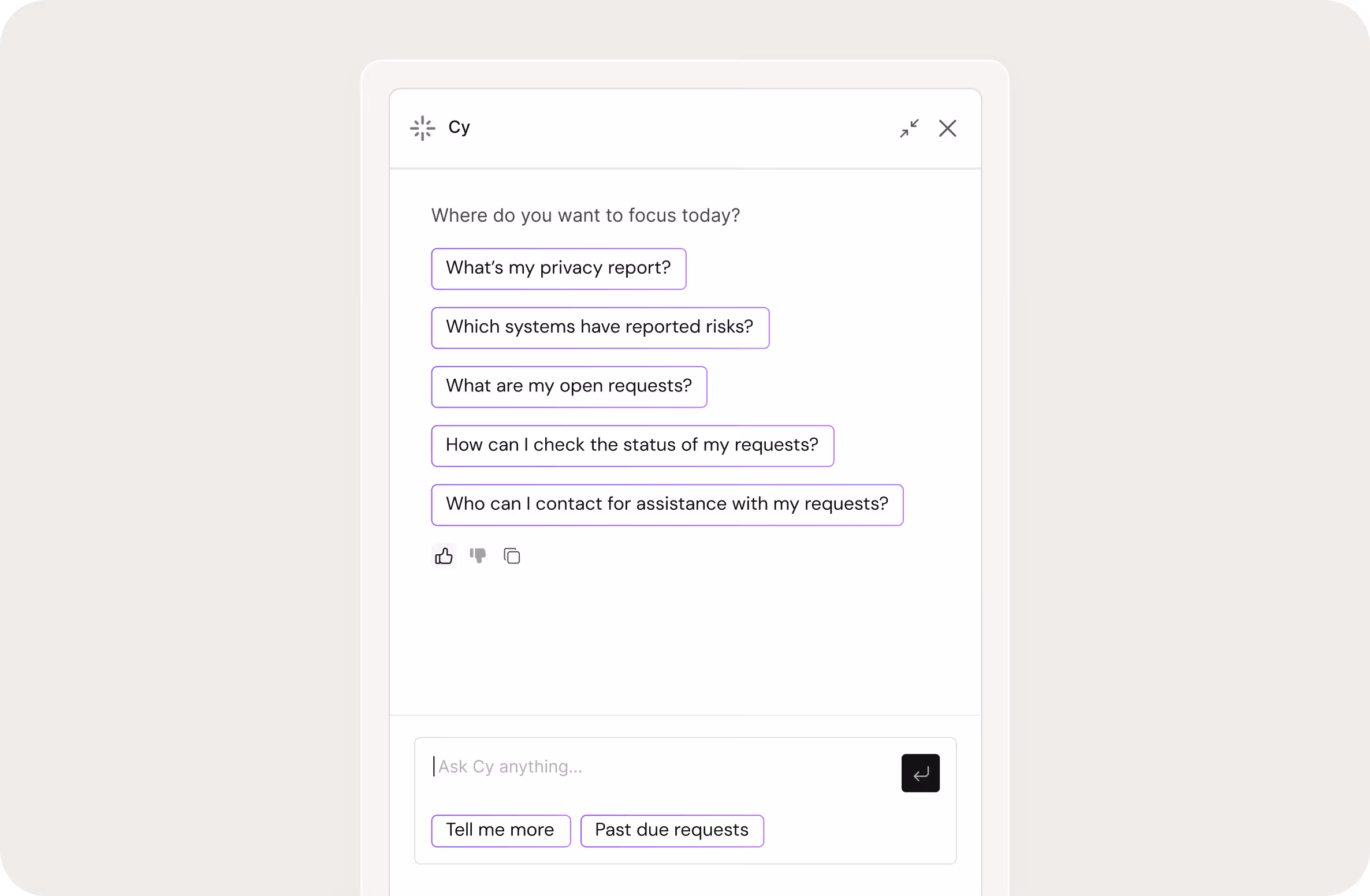The width and height of the screenshot is (1370, 896).
Task: Choose "What are my open requests?"
Action: pyautogui.click(x=568, y=387)
